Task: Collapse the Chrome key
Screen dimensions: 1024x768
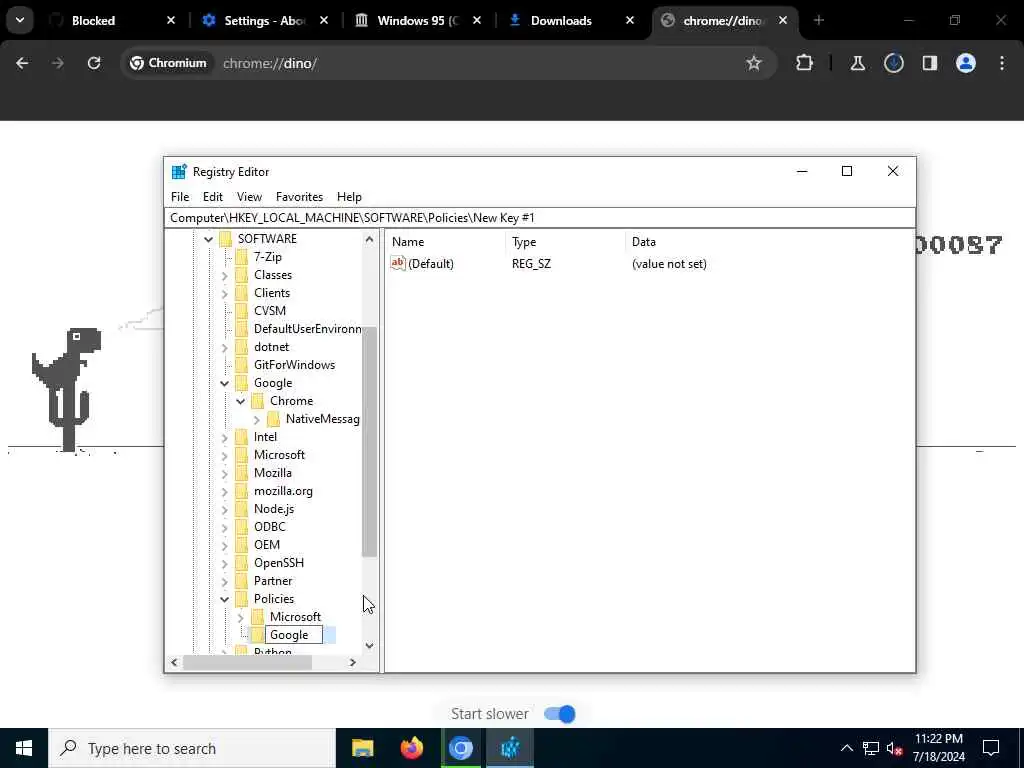Action: [241, 401]
